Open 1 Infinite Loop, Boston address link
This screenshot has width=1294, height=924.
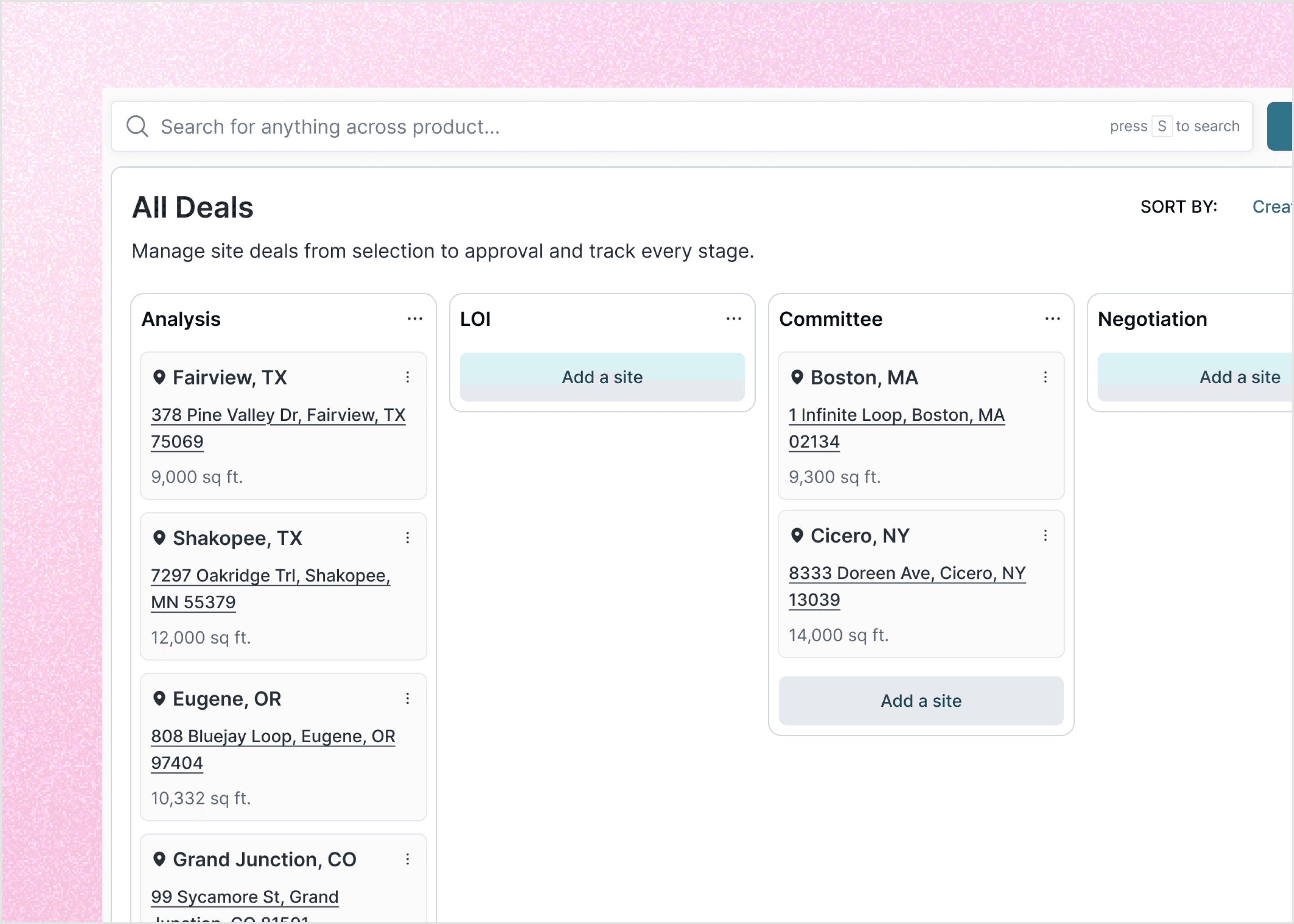pyautogui.click(x=896, y=415)
